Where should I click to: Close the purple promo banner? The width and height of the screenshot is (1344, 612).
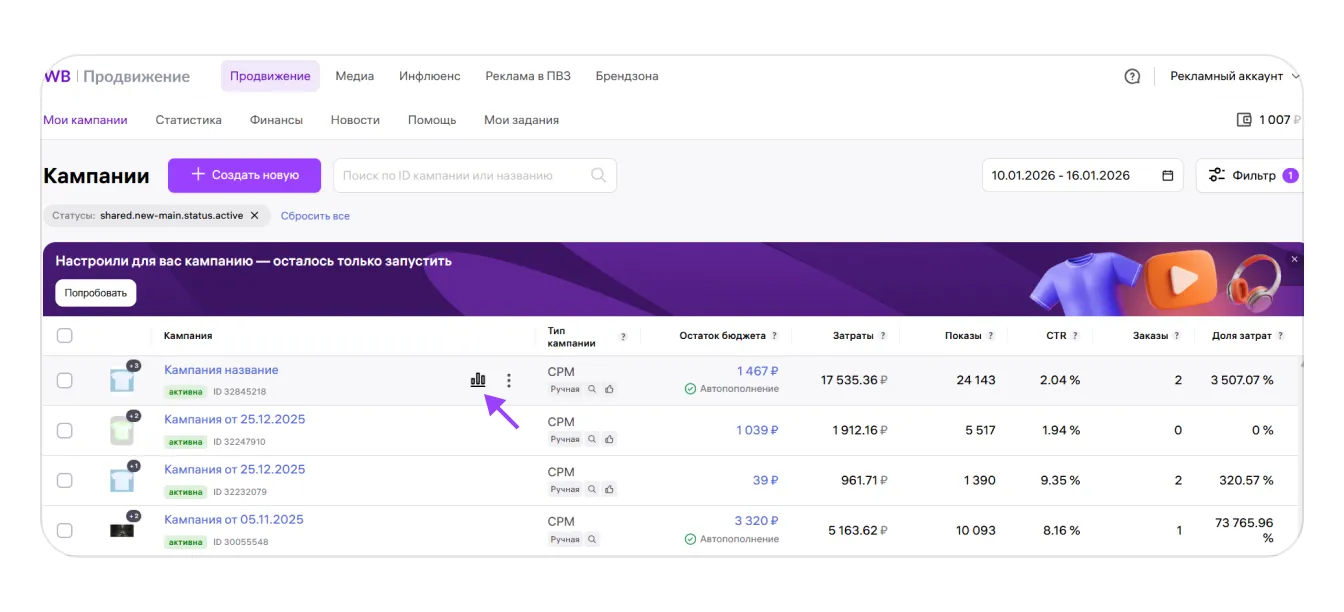click(1294, 259)
